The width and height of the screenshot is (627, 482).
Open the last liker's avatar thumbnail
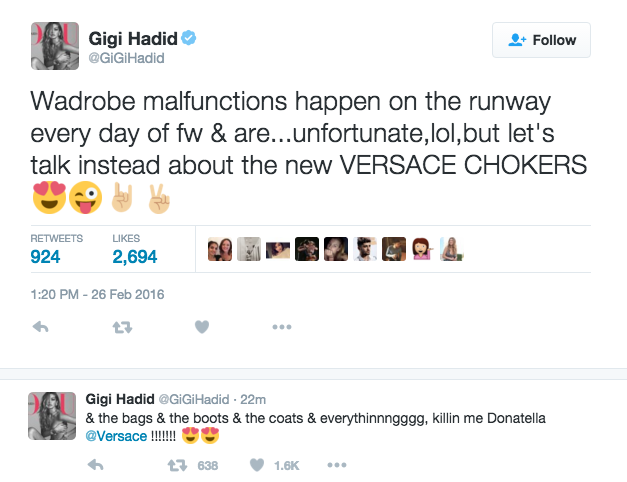pyautogui.click(x=451, y=251)
